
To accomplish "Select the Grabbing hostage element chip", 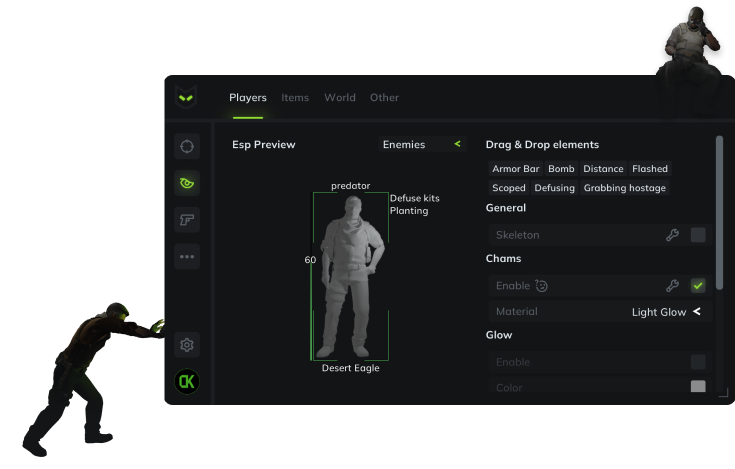I will coord(624,188).
